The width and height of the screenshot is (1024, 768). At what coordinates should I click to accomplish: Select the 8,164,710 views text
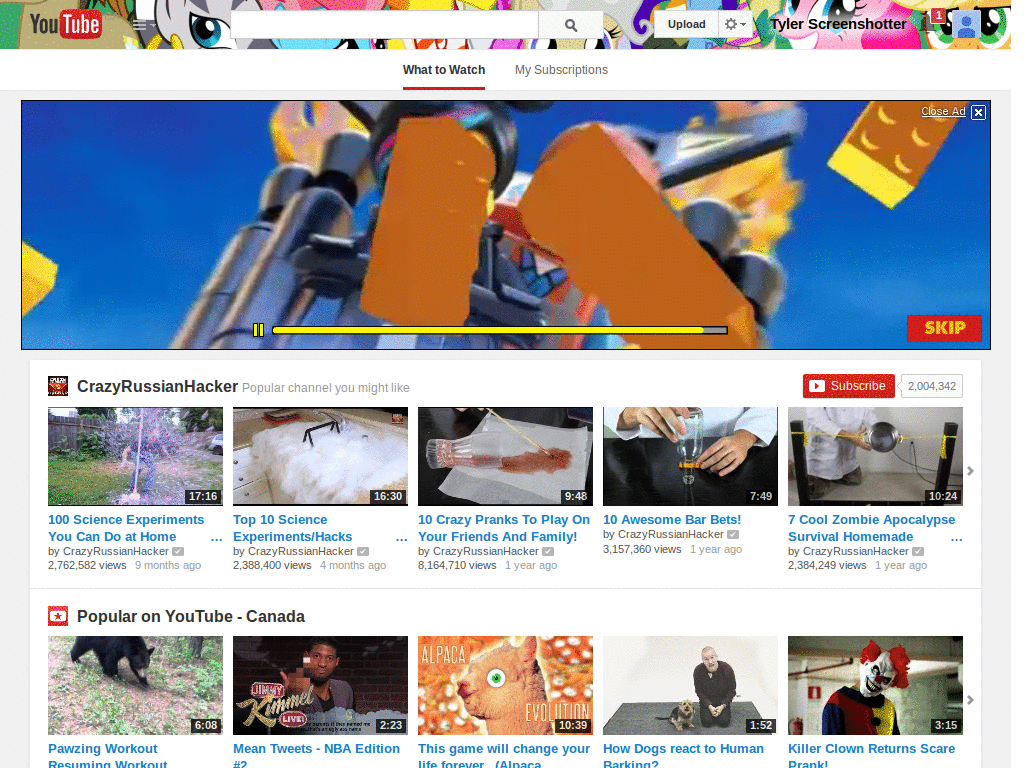[x=457, y=566]
